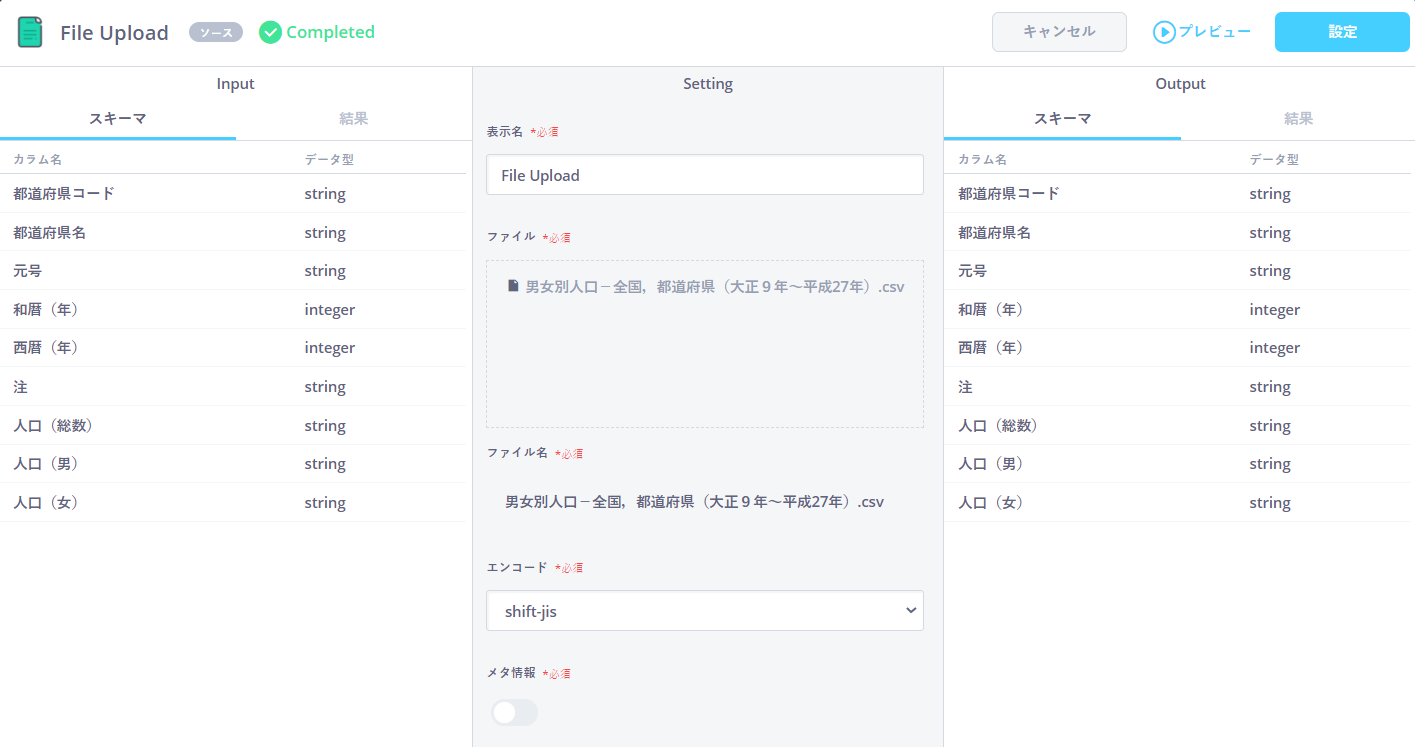Click the file icon beside the uploaded CSV

pyautogui.click(x=513, y=286)
